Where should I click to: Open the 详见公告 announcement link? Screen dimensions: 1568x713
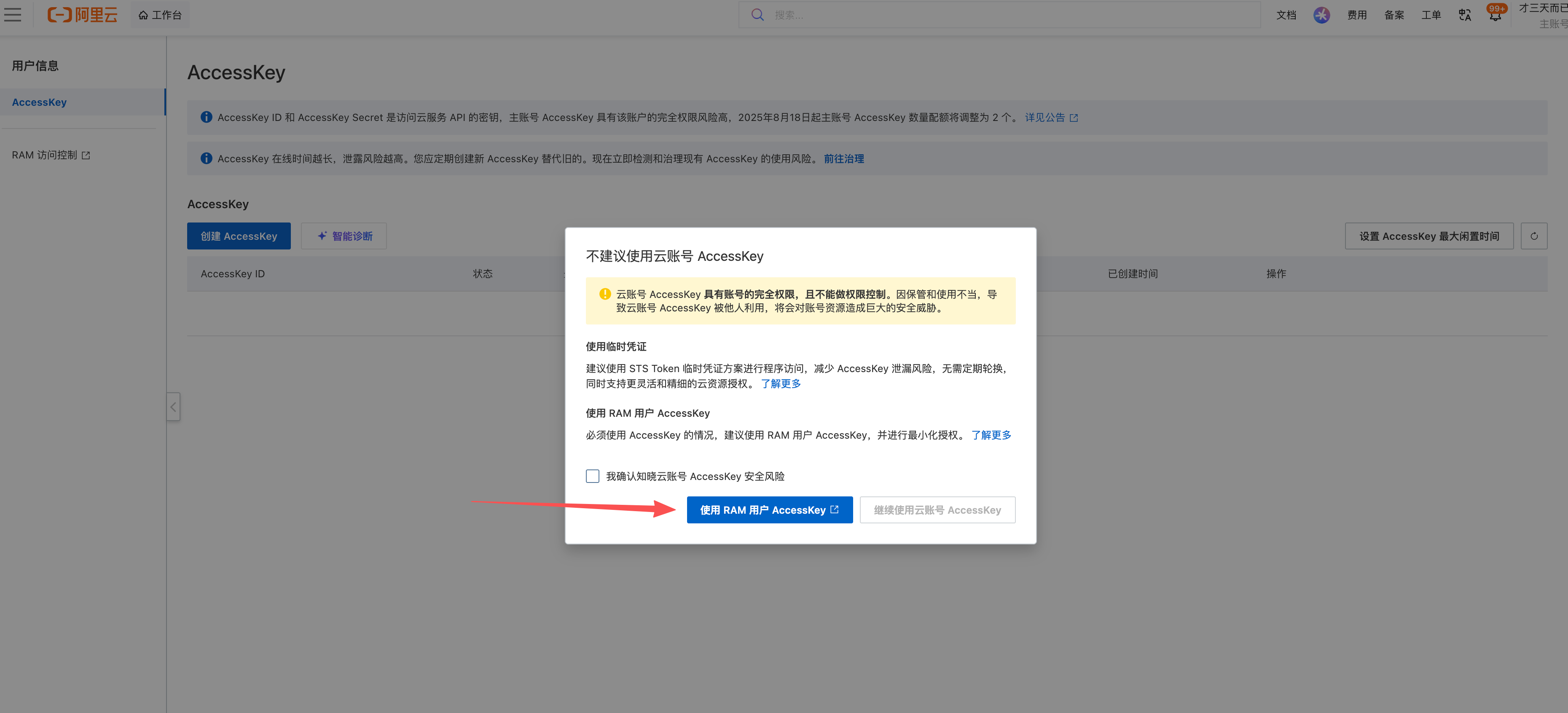point(1051,118)
